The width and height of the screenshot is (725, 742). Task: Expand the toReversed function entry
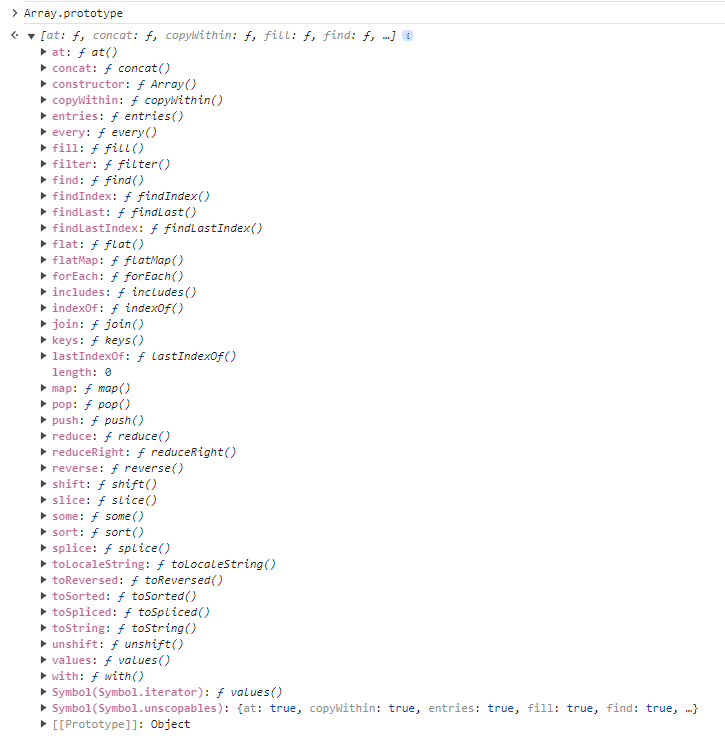point(44,580)
